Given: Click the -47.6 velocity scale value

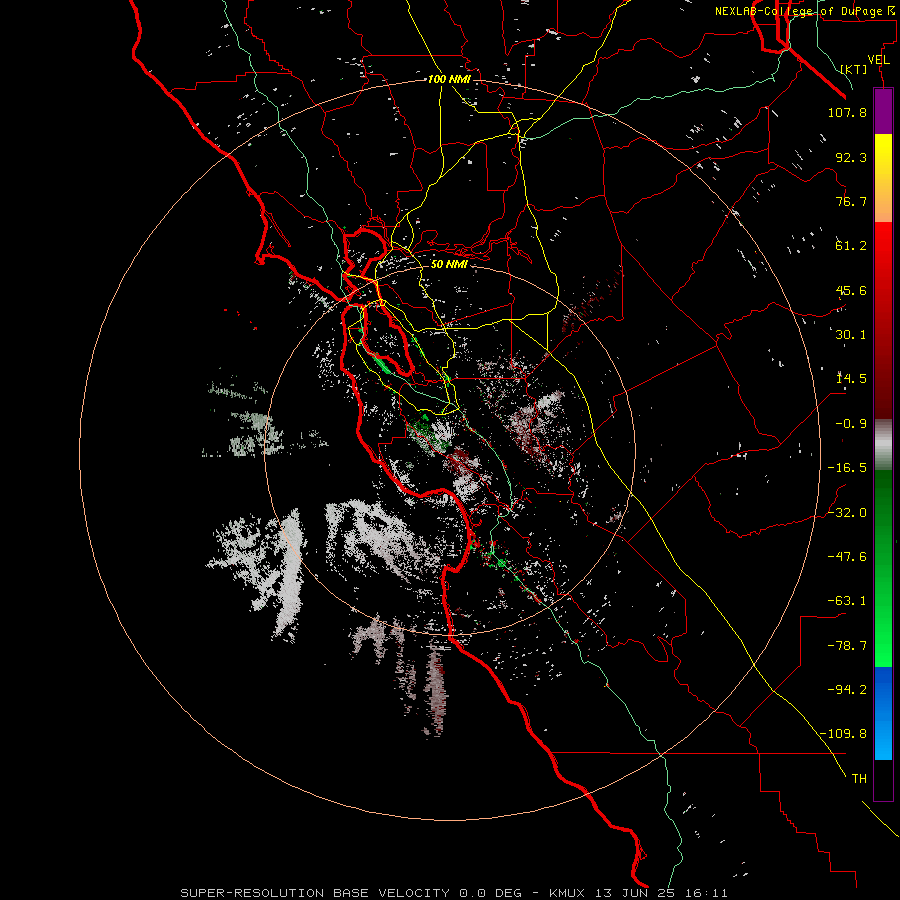Looking at the screenshot, I should click(847, 557).
